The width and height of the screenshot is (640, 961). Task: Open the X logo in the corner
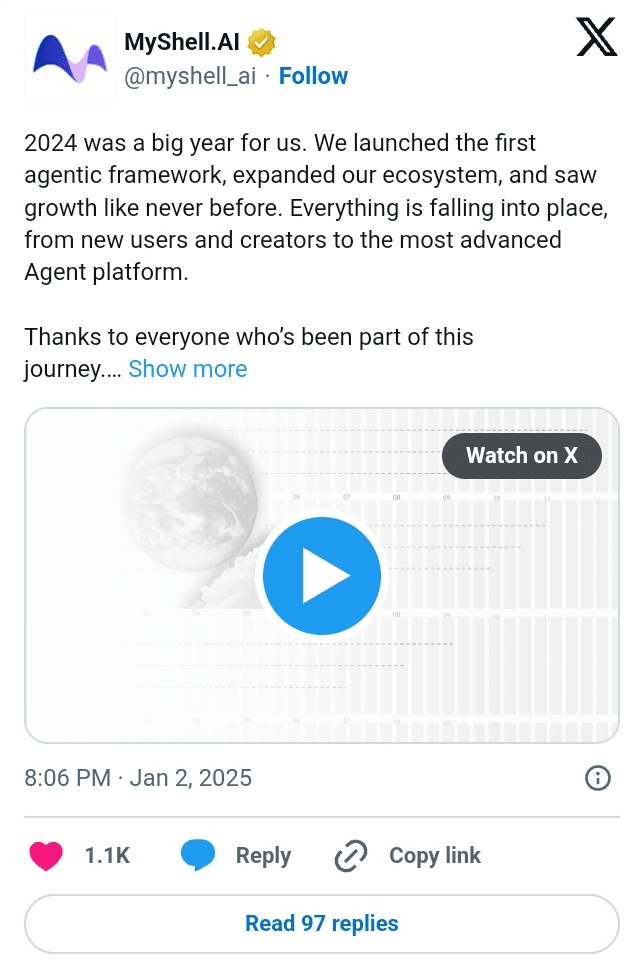(x=597, y=40)
